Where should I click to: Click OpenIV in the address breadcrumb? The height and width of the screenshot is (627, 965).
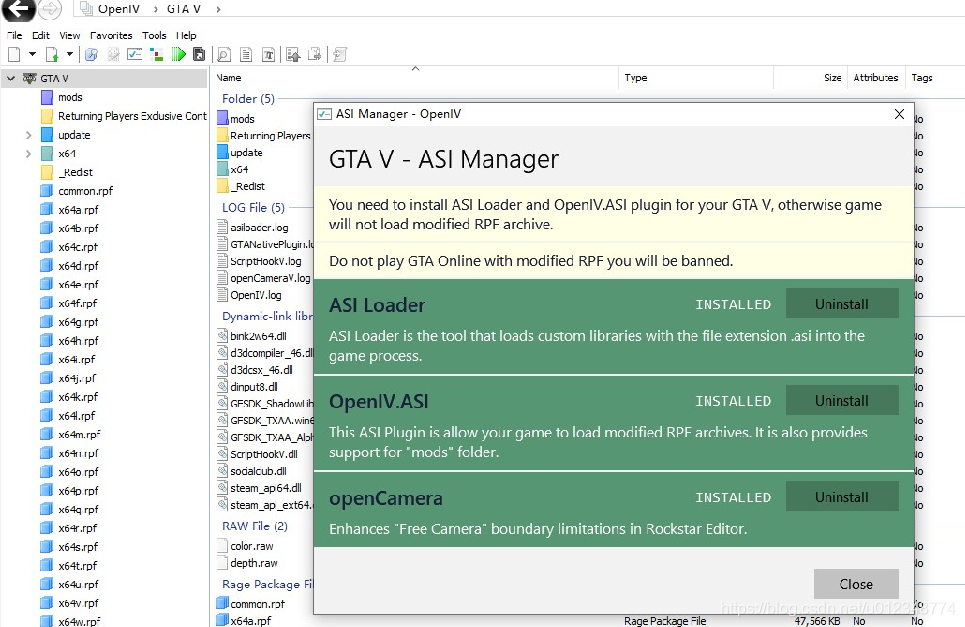coord(118,9)
